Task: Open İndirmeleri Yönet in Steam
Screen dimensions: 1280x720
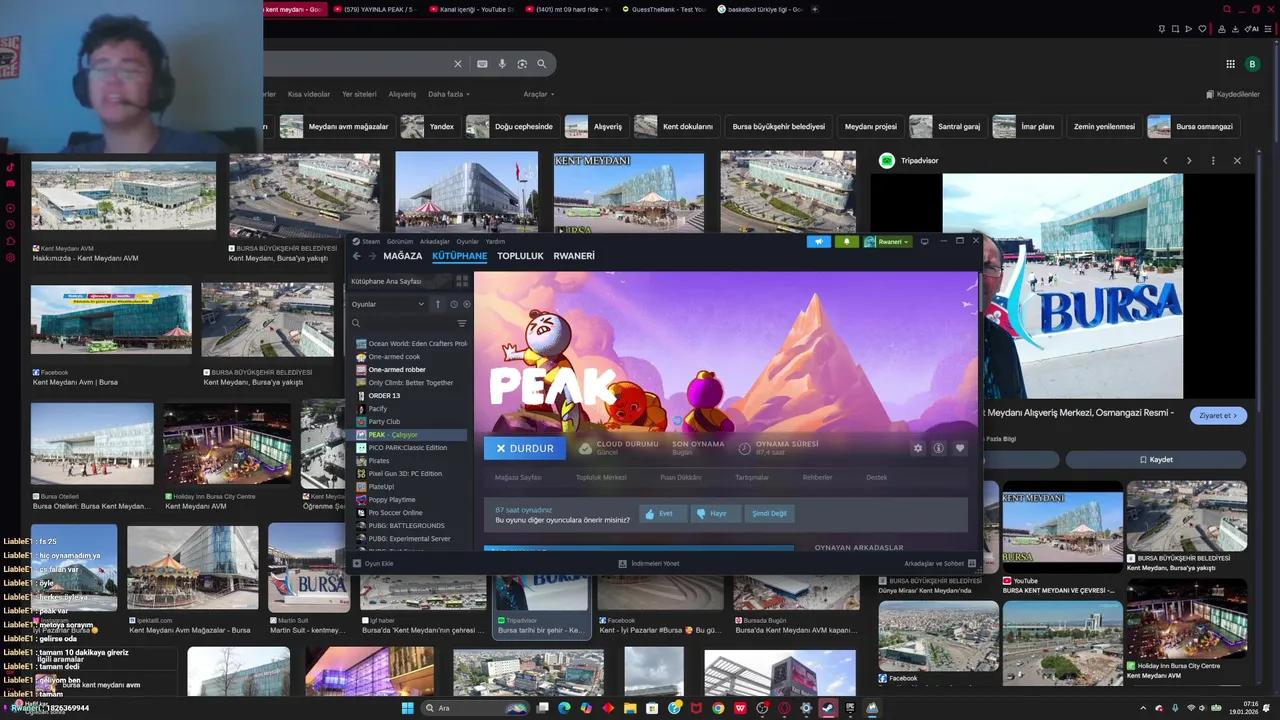Action: coord(649,563)
